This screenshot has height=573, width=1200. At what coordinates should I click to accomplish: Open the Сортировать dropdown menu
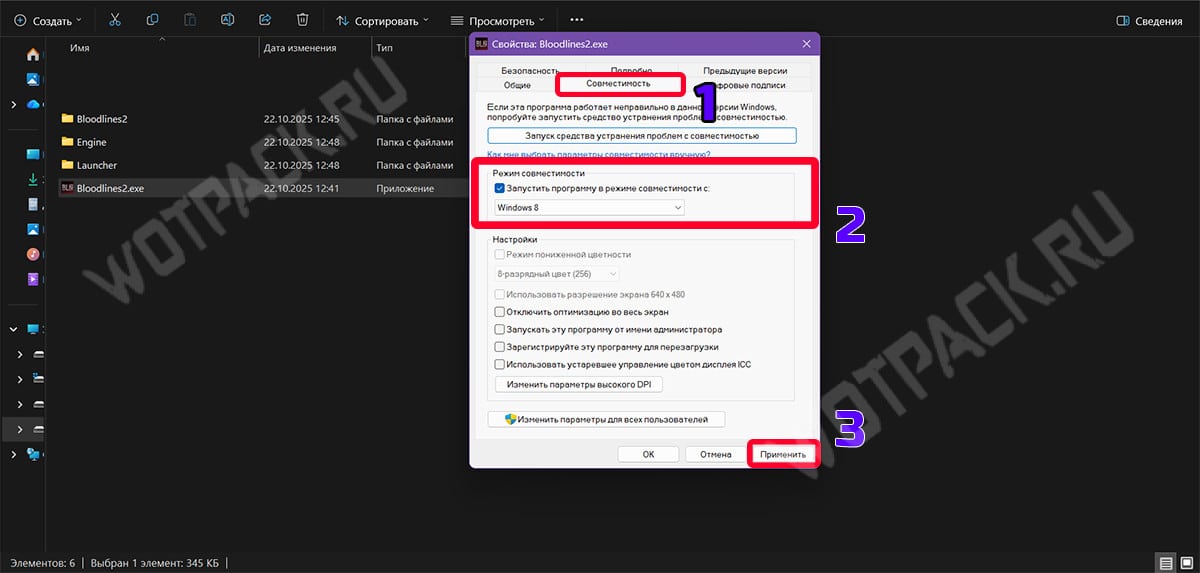382,20
